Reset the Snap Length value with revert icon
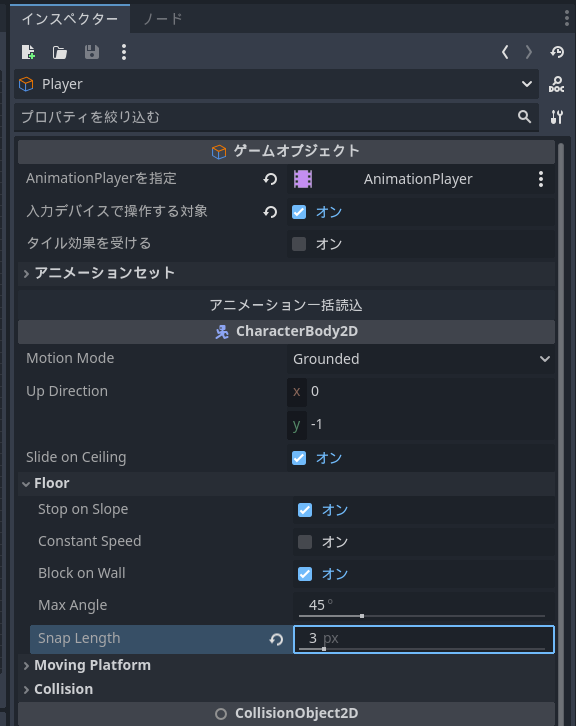Screen dimensions: 576x726 point(276,639)
